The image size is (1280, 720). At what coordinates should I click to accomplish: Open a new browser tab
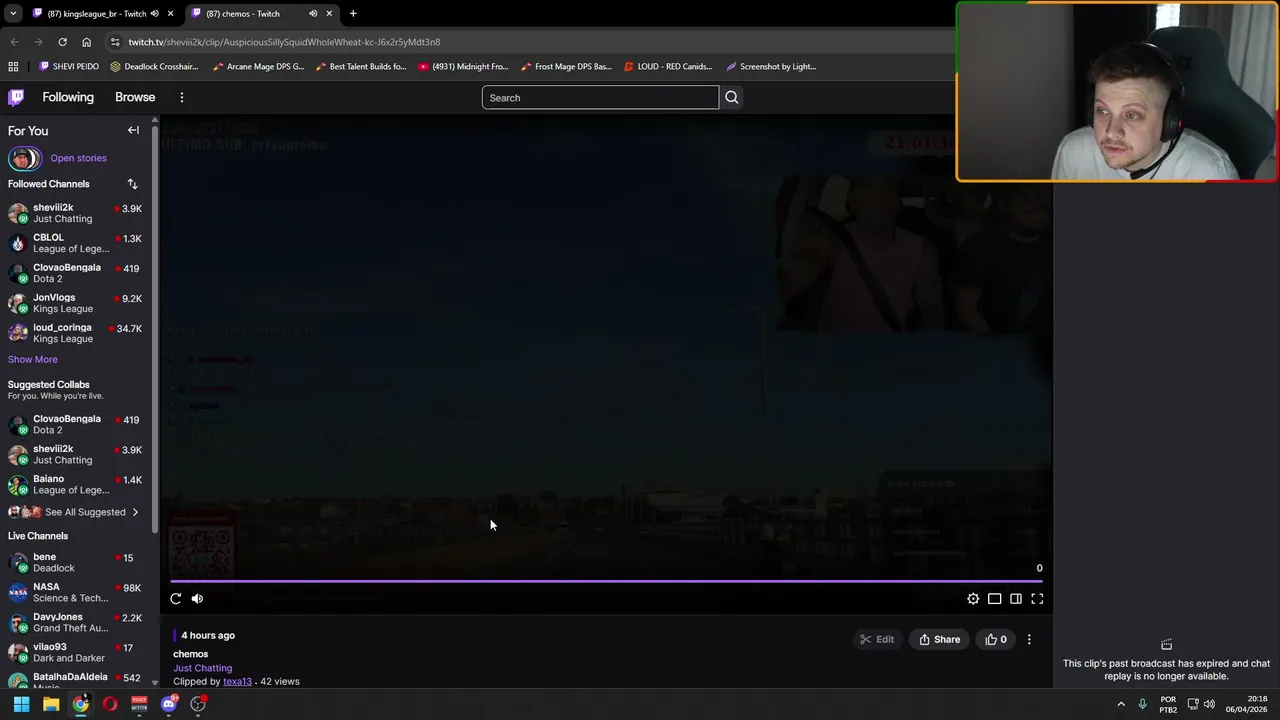point(353,14)
